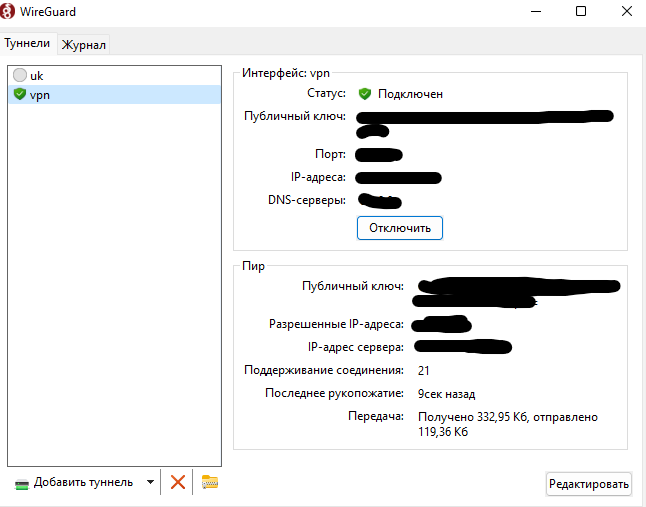Image resolution: width=646 pixels, height=507 pixels.
Task: Select the vpn tunnel row
Action: click(115, 94)
